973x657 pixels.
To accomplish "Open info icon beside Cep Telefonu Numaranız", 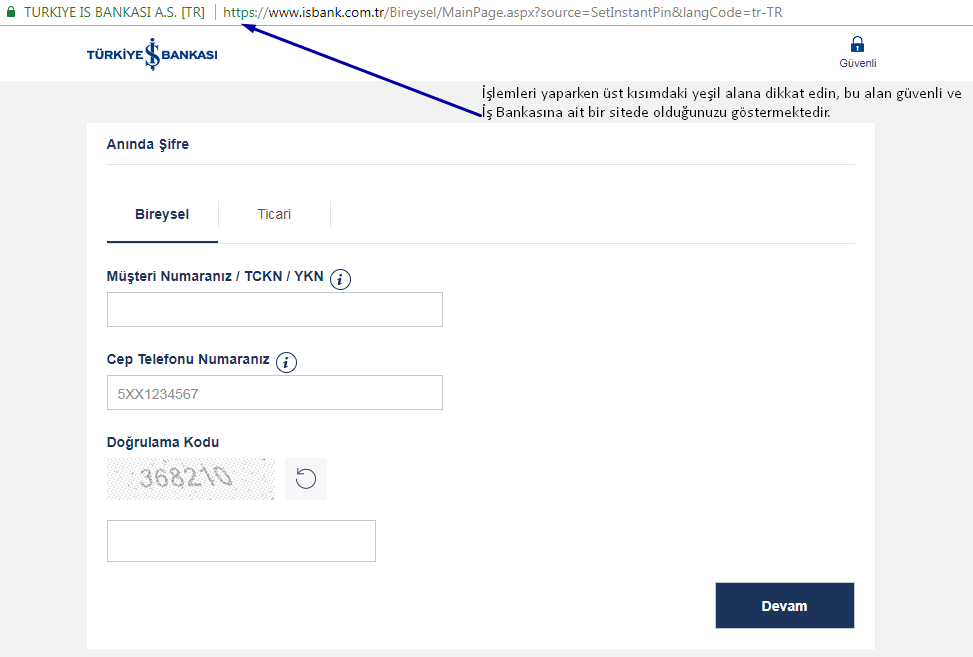I will (x=287, y=362).
